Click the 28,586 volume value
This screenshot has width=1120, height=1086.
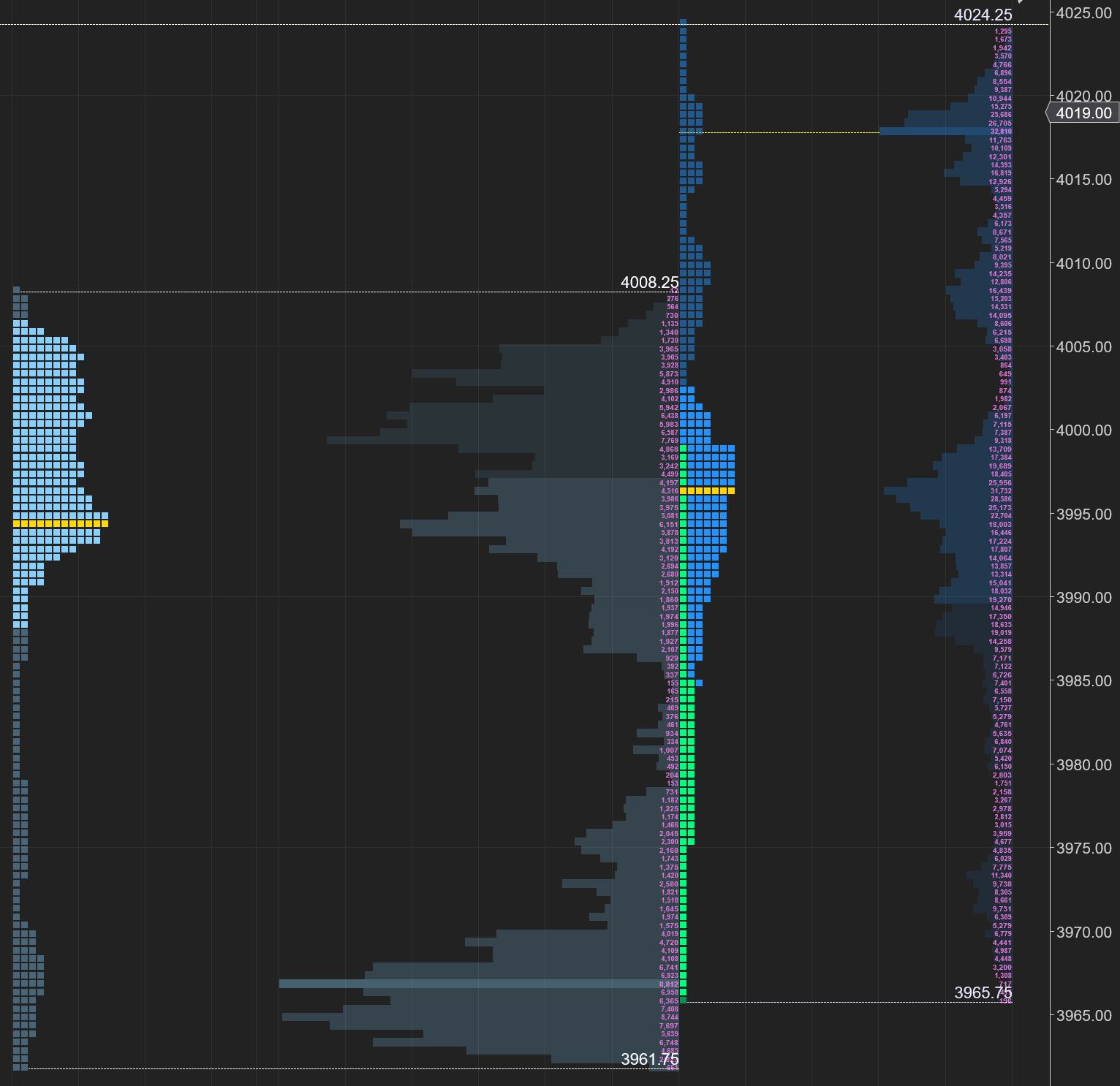(1001, 499)
